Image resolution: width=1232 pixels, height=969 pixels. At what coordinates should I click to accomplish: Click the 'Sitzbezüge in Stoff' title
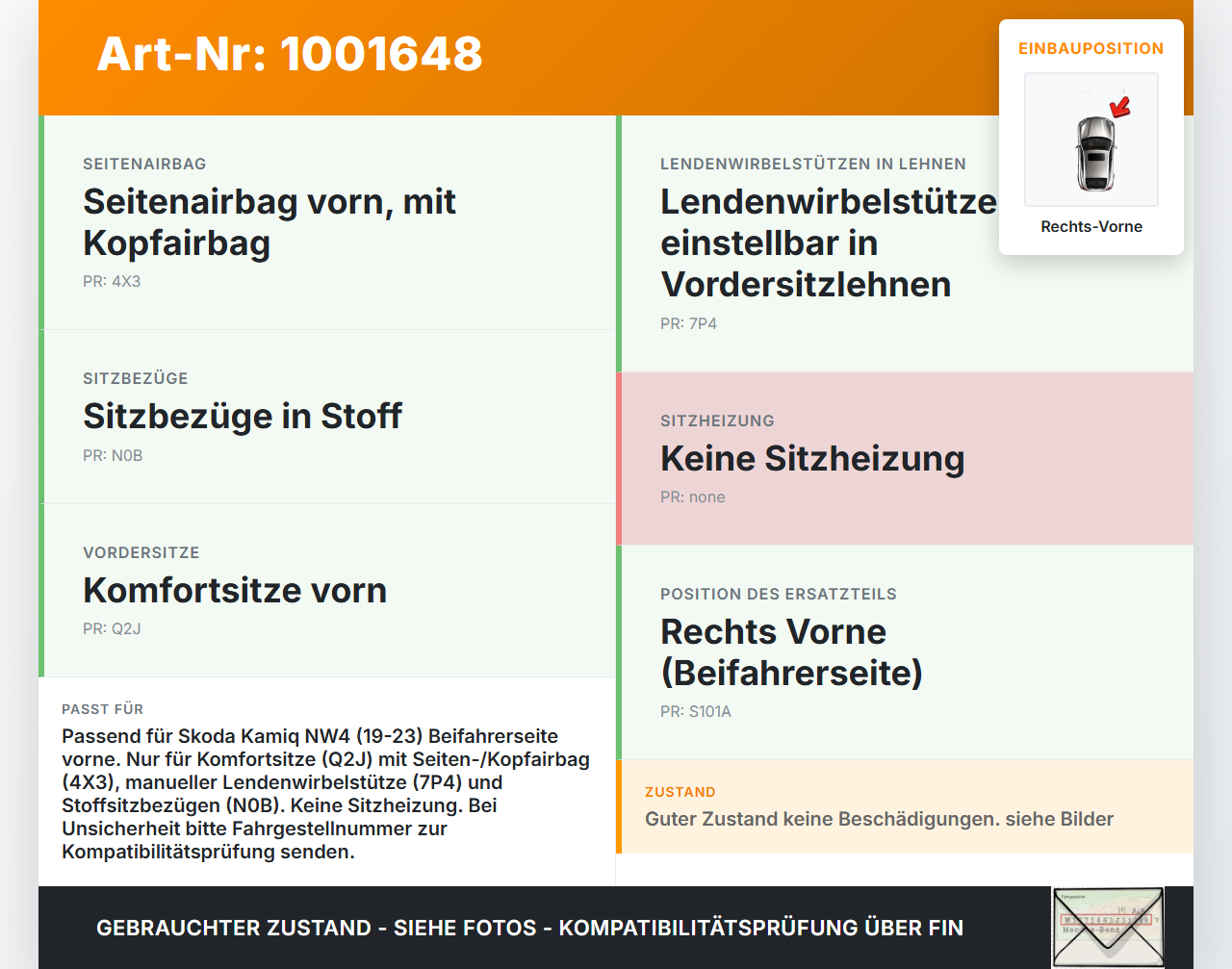(243, 416)
